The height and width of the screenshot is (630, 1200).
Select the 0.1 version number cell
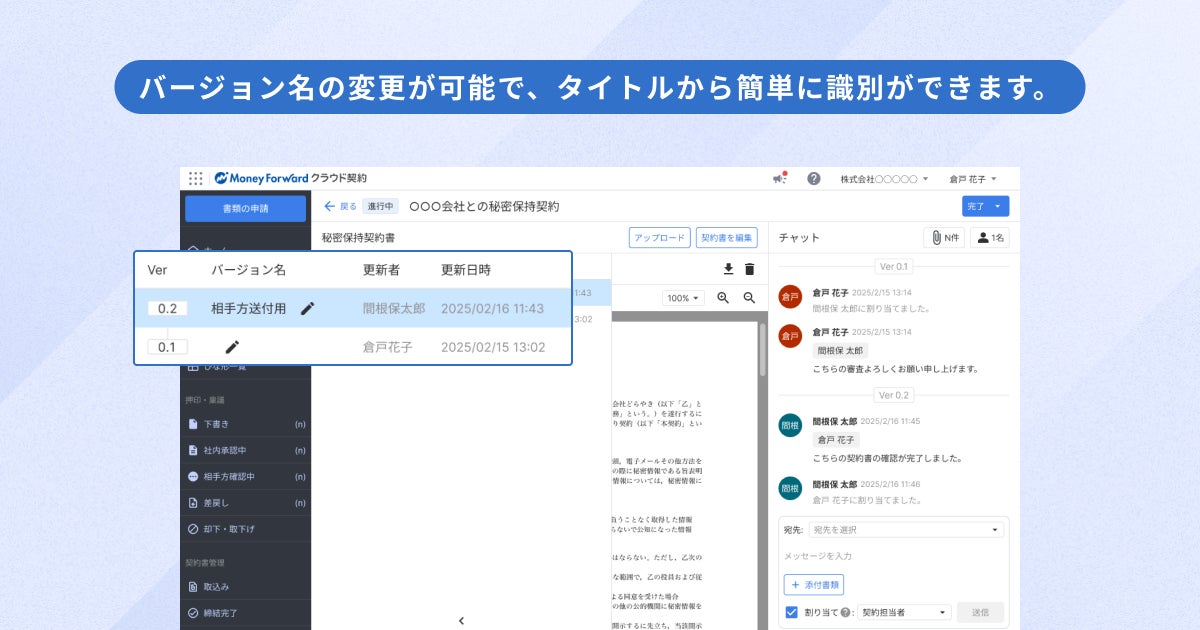(167, 347)
